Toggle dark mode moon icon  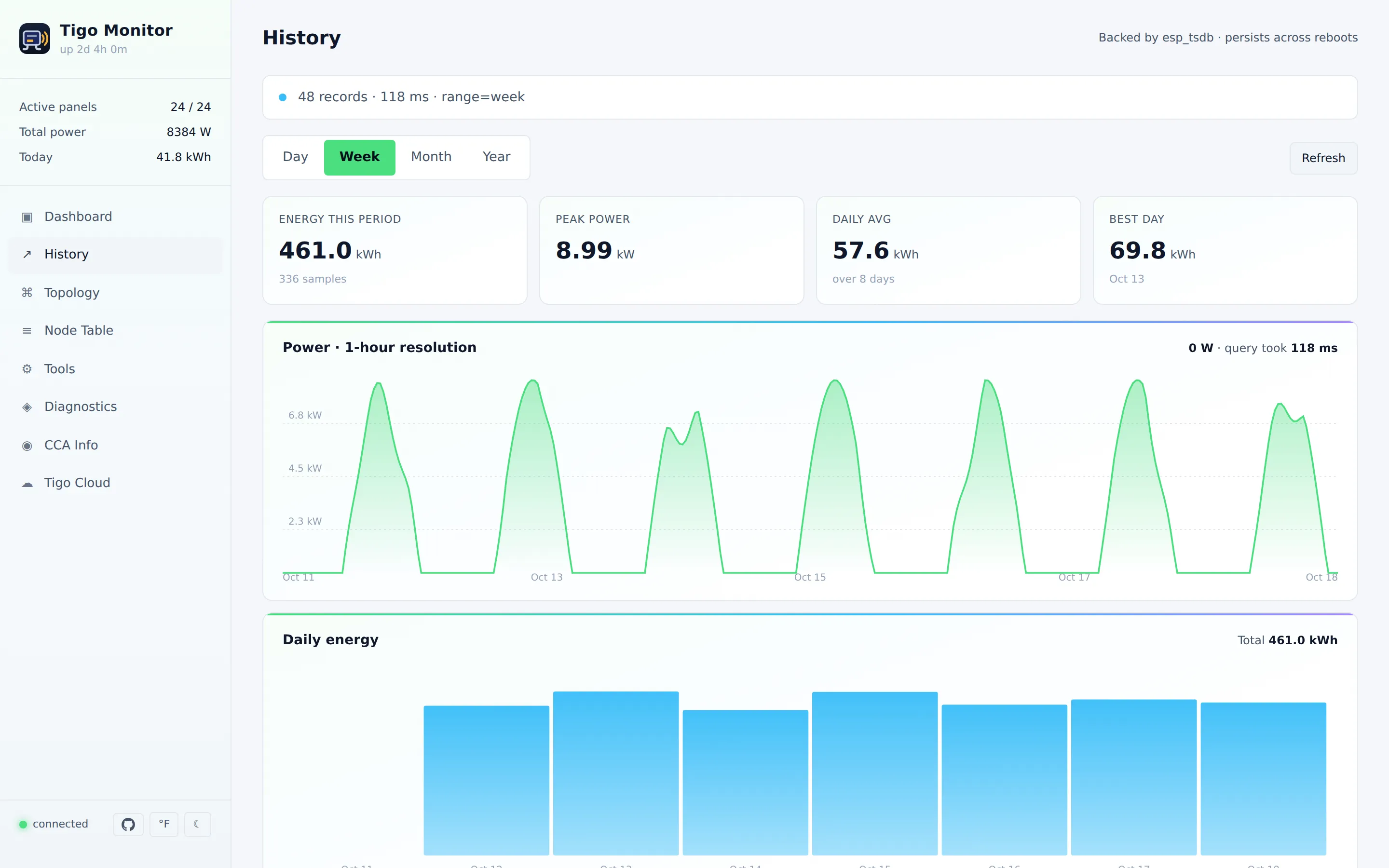pos(197,825)
